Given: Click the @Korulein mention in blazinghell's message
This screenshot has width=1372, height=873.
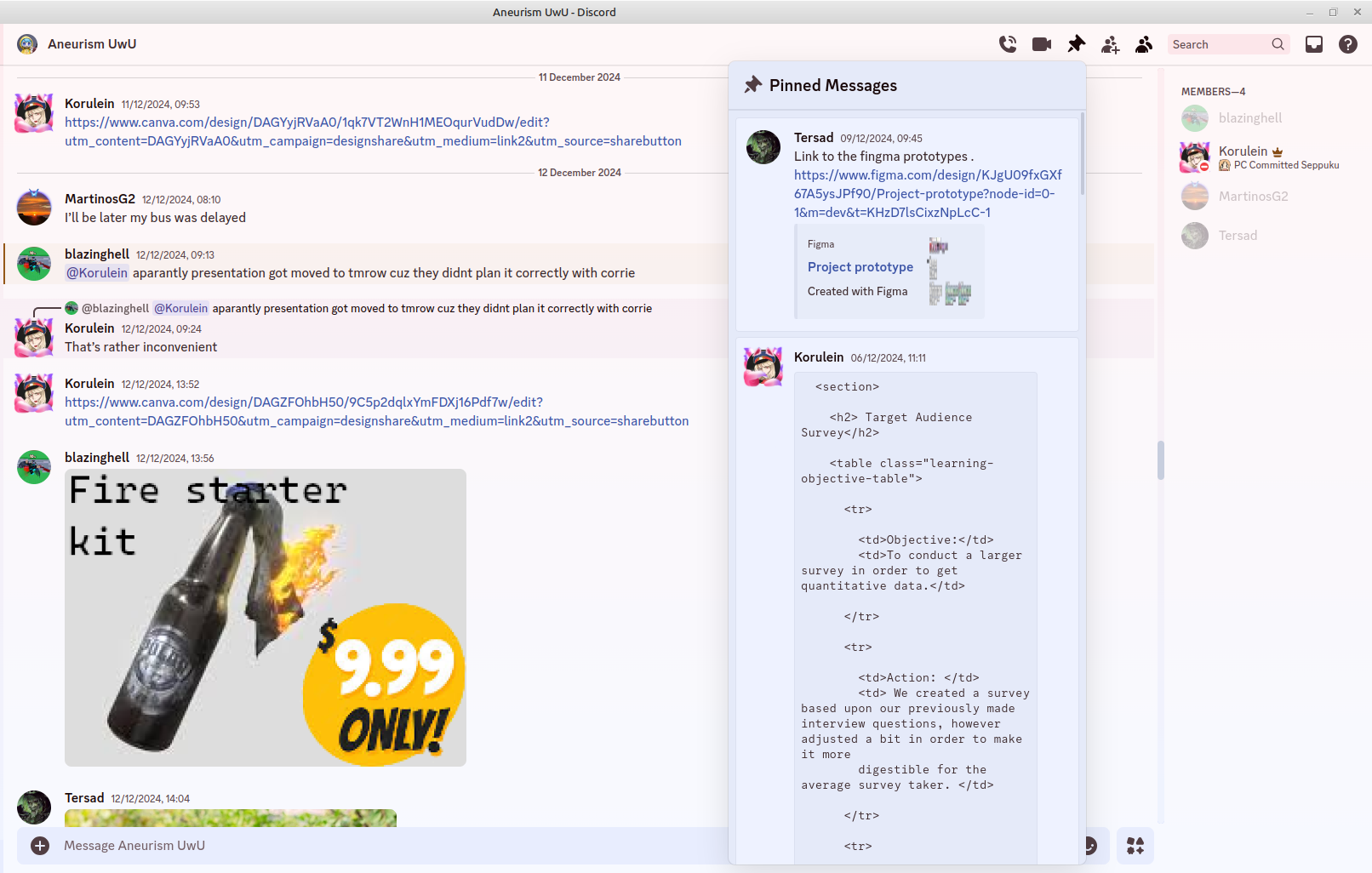Looking at the screenshot, I should coord(97,273).
